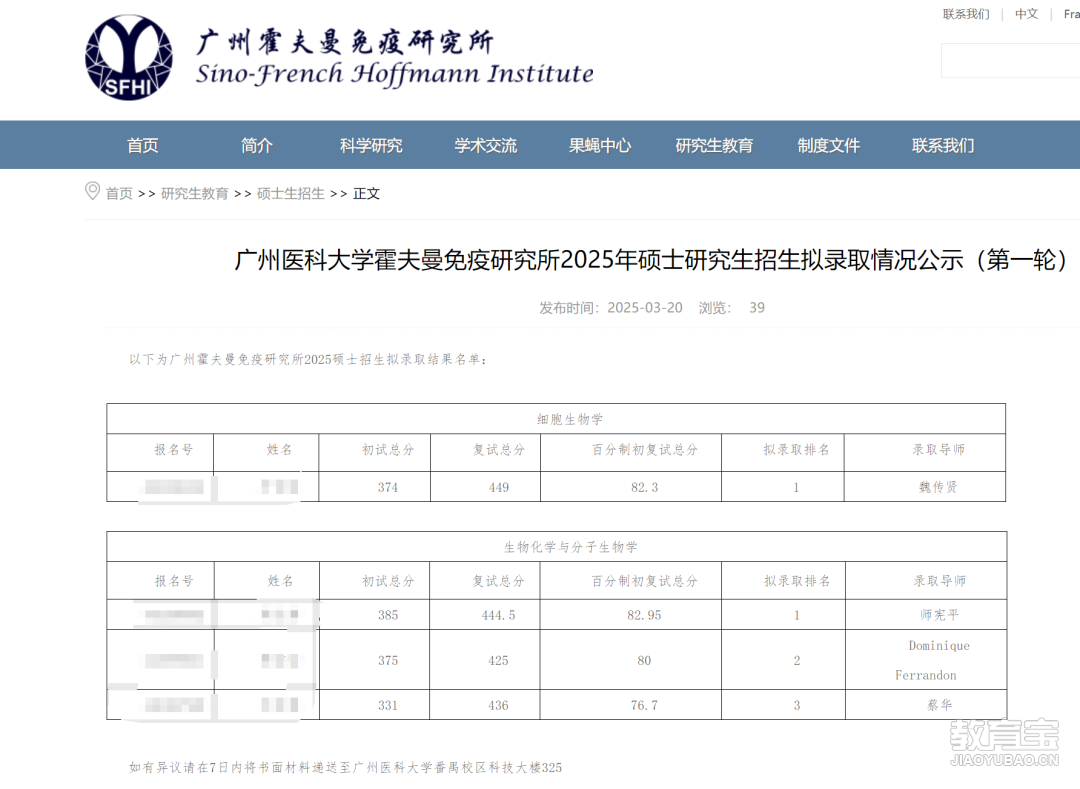Viewport: 1080px width, 789px height.
Task: Click the publish date 2025-03-20
Action: pyautogui.click(x=645, y=308)
